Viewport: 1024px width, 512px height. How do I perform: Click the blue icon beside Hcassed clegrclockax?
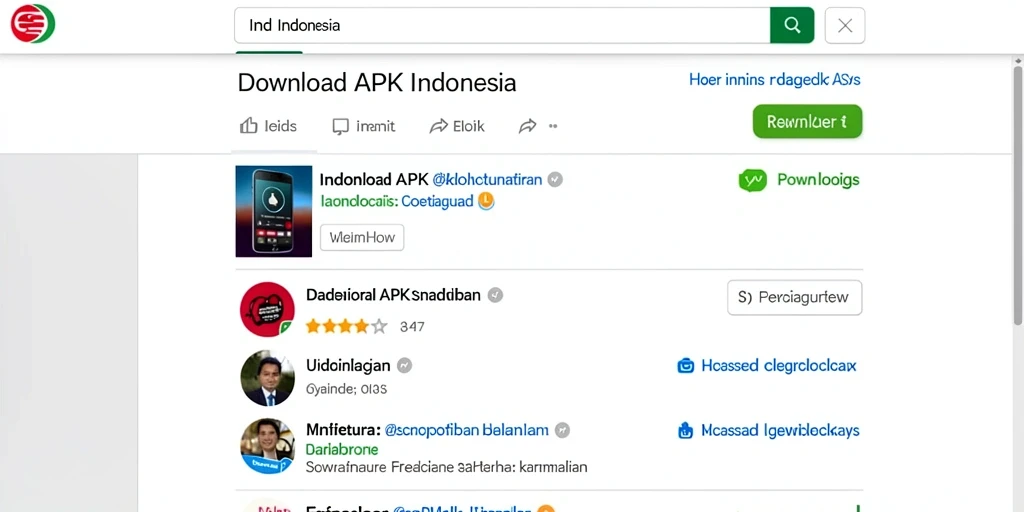pyautogui.click(x=685, y=366)
